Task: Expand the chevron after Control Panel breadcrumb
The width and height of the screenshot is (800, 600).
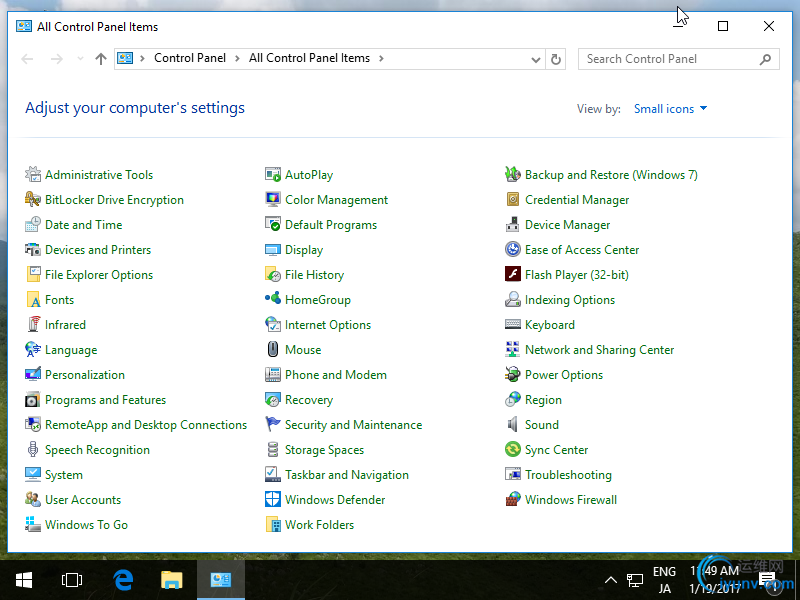Action: (237, 59)
